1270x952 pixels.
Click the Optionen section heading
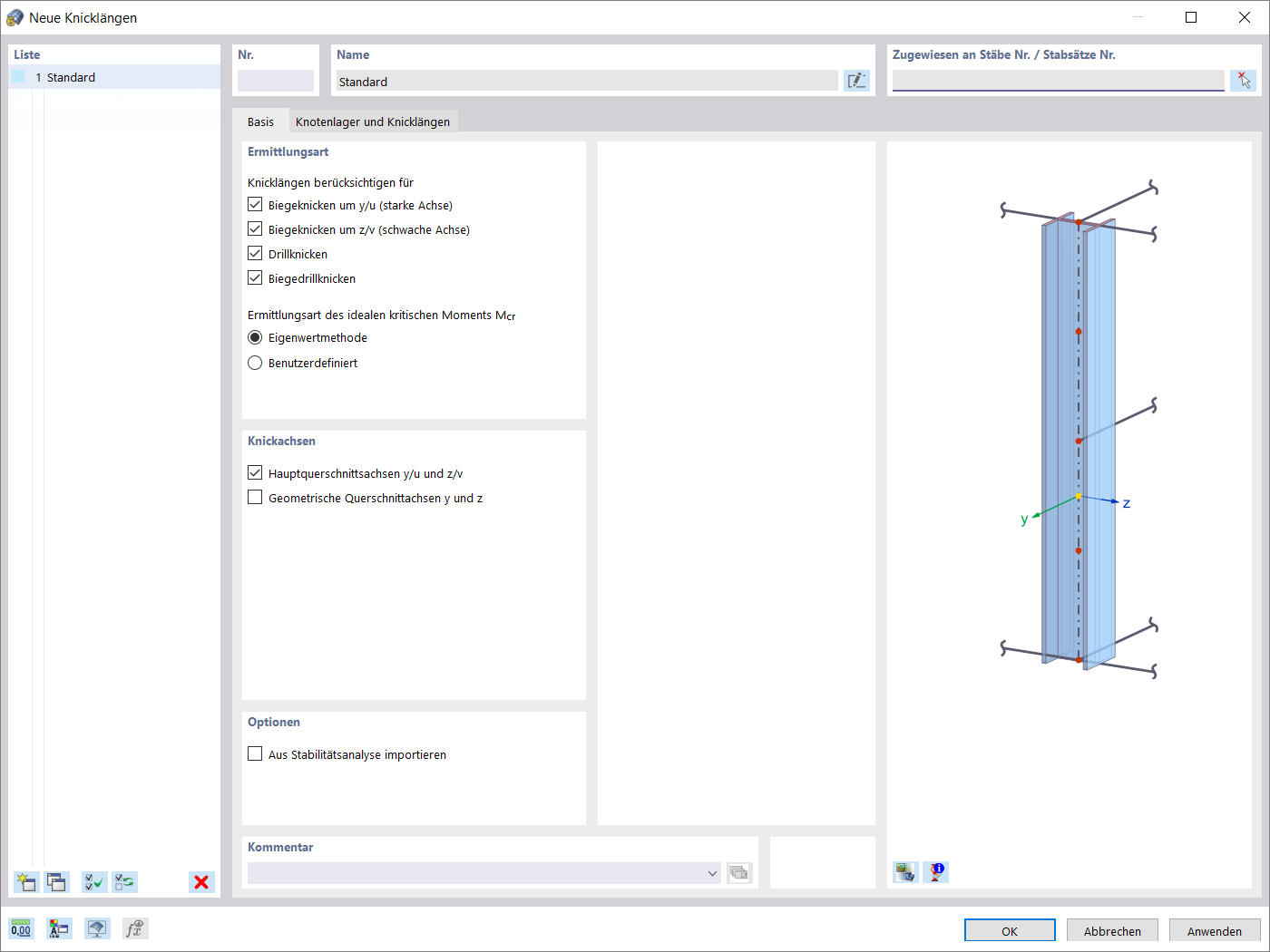coord(273,722)
